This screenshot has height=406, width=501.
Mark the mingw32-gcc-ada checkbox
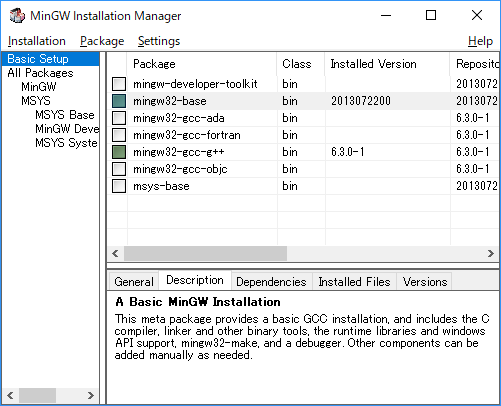119,118
